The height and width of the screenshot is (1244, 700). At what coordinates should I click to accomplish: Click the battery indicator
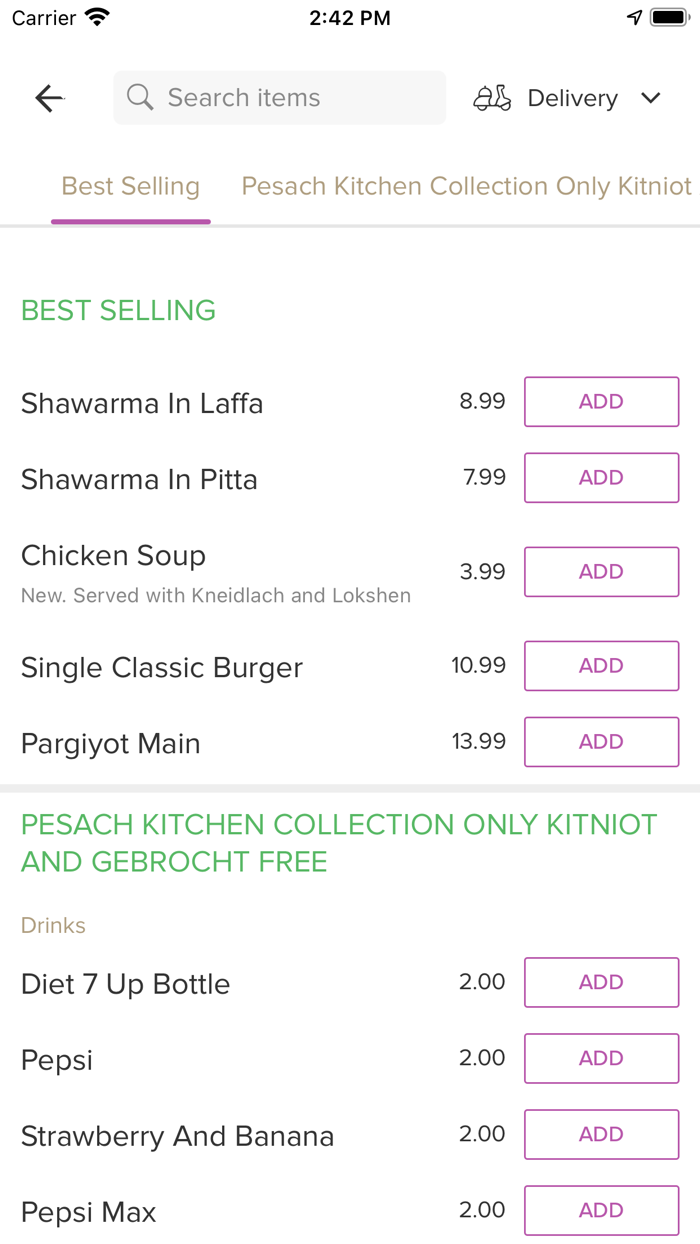click(x=670, y=16)
